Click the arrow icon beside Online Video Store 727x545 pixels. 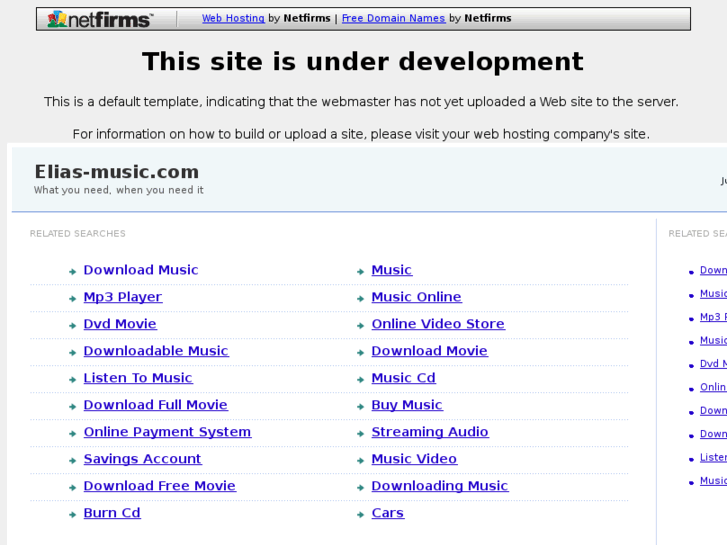(x=361, y=326)
